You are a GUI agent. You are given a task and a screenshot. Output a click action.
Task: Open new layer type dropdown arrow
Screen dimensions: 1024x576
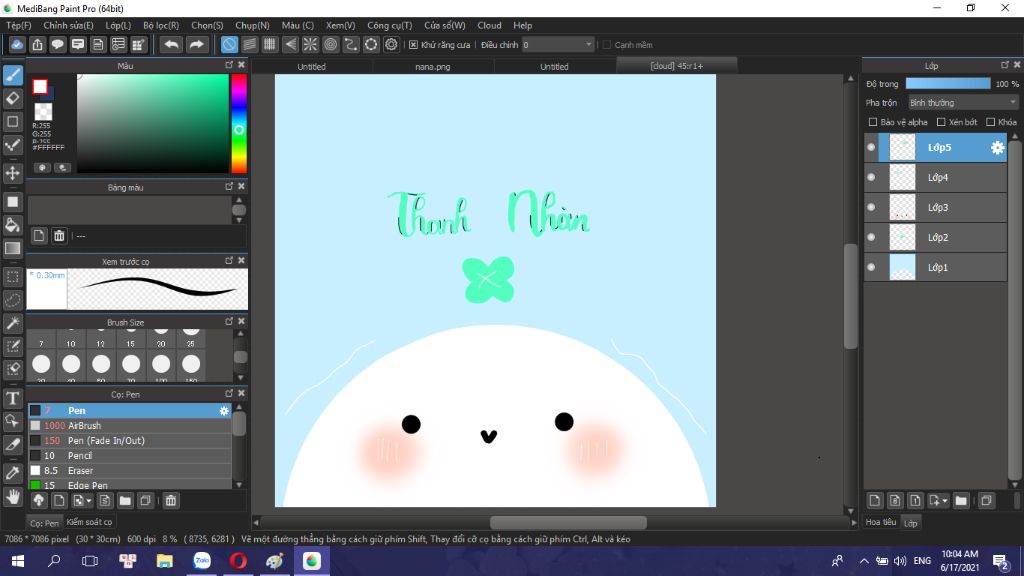click(x=945, y=501)
